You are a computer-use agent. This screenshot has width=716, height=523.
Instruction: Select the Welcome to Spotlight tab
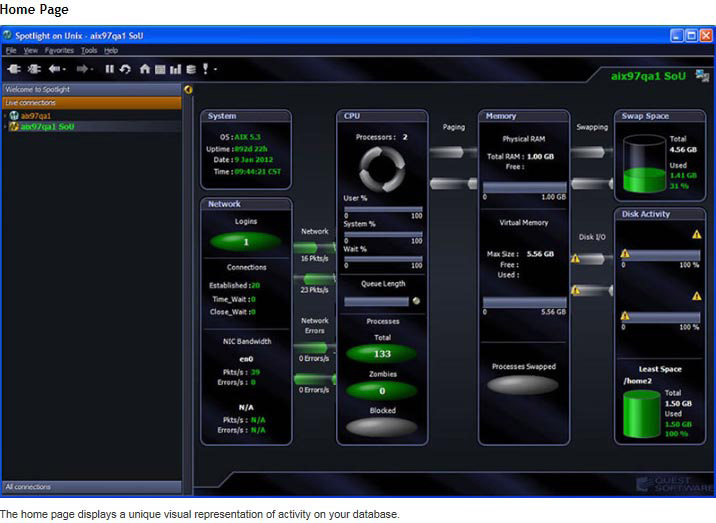point(90,89)
